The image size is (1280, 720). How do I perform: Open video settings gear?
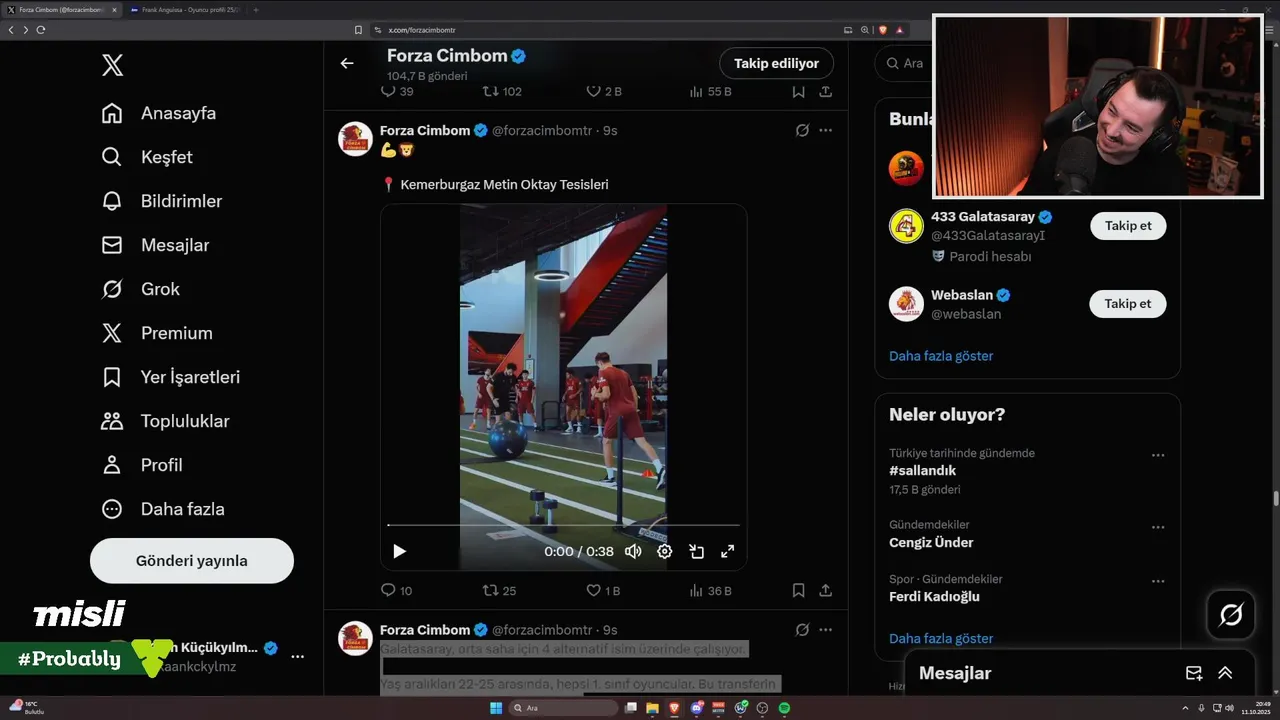tap(664, 551)
